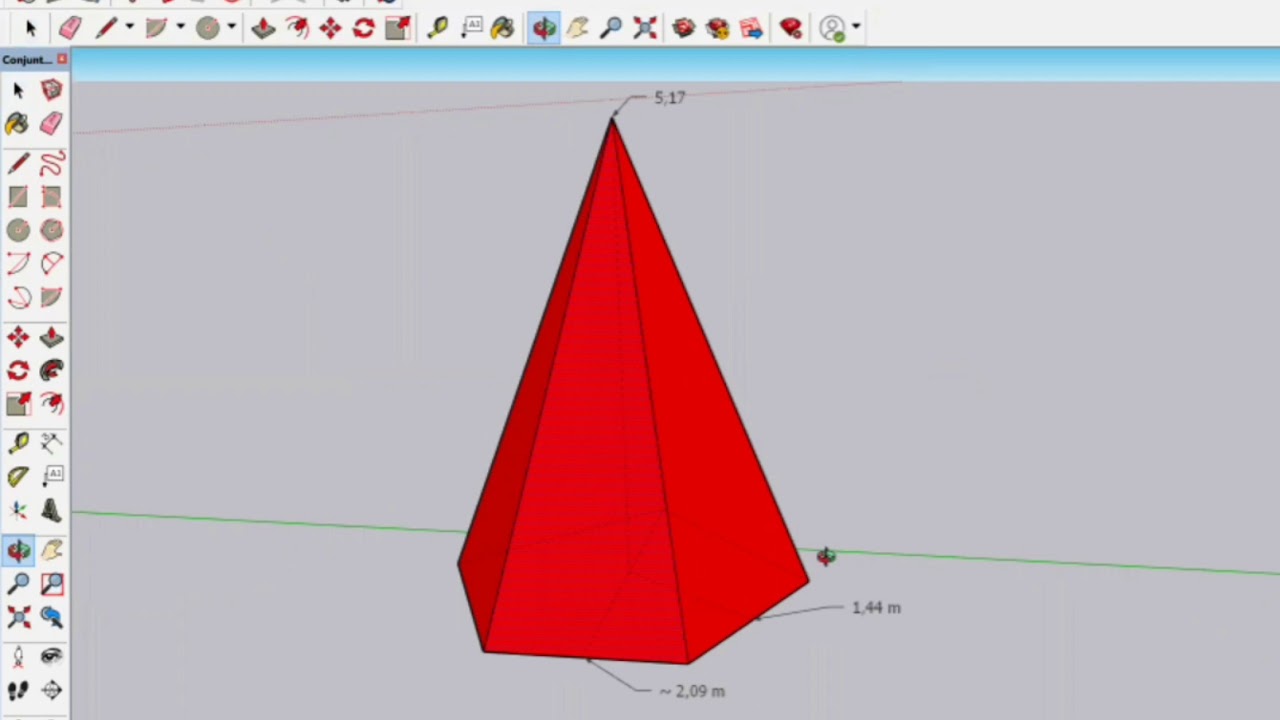This screenshot has width=1280, height=720.
Task: Expand the Arc tool dropdown in the top toolbar
Action: (181, 27)
